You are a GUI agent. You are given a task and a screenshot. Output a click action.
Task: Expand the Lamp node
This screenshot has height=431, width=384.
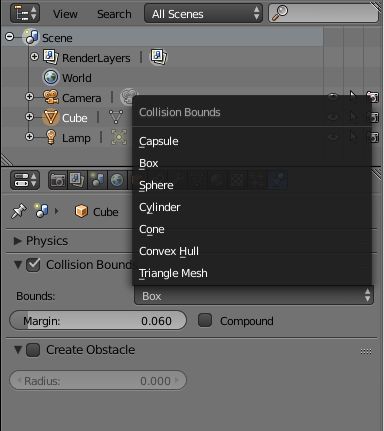point(29,136)
